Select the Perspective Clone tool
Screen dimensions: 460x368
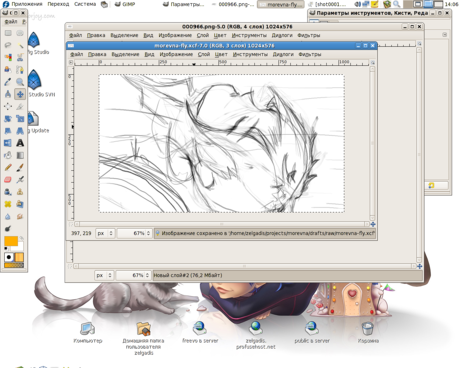click(20, 204)
